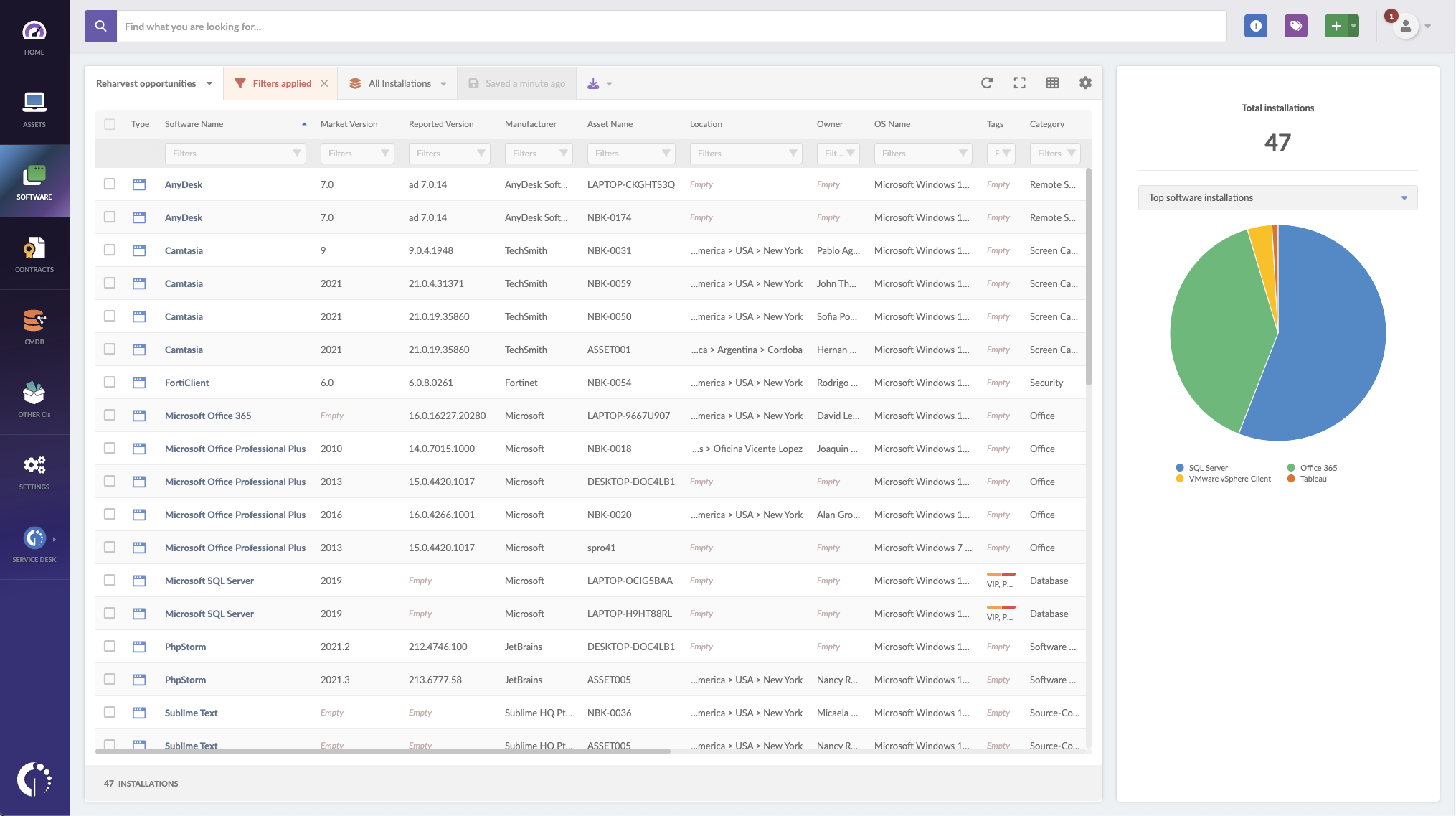Tick the checkbox on the first AnyDesk row
This screenshot has width=1456, height=816.
click(110, 184)
